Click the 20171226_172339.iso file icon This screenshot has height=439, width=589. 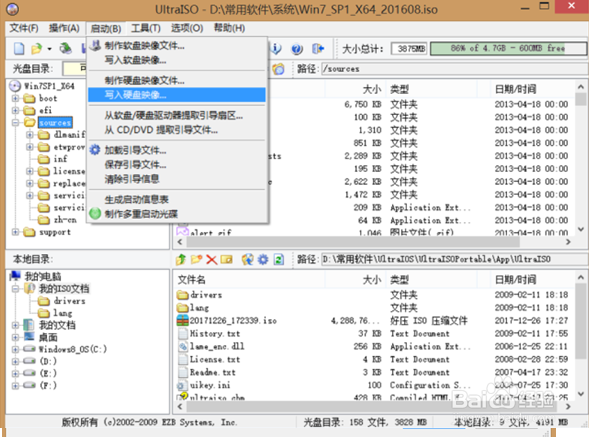(x=183, y=320)
